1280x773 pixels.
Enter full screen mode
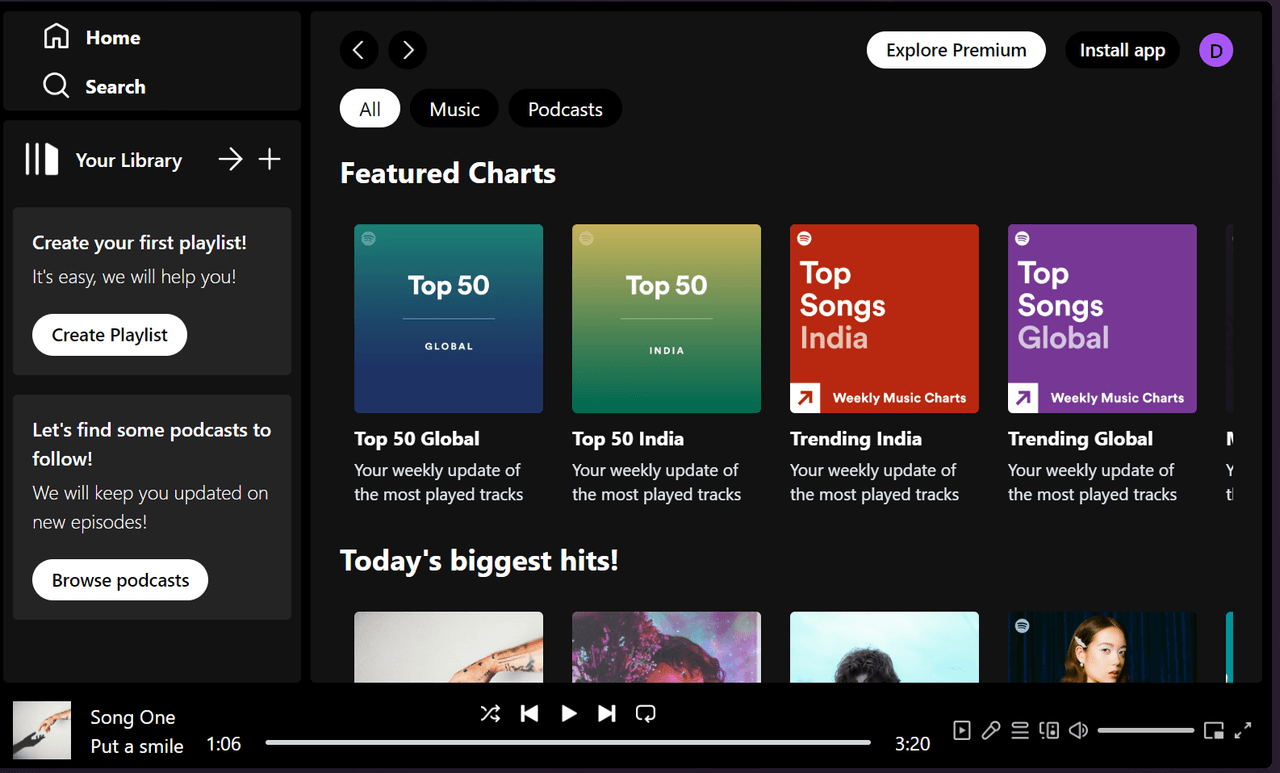click(1243, 731)
